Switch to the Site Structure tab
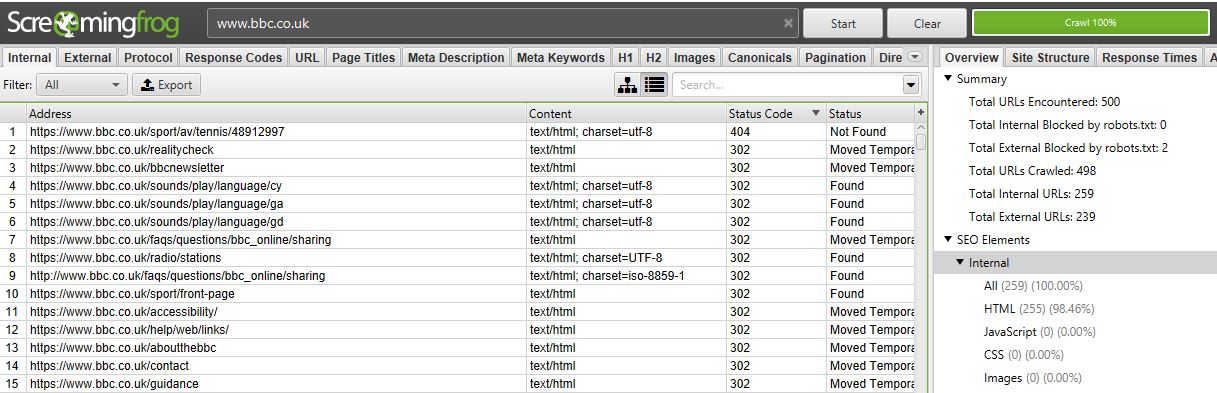The height and width of the screenshot is (393, 1217). pyautogui.click(x=1049, y=57)
